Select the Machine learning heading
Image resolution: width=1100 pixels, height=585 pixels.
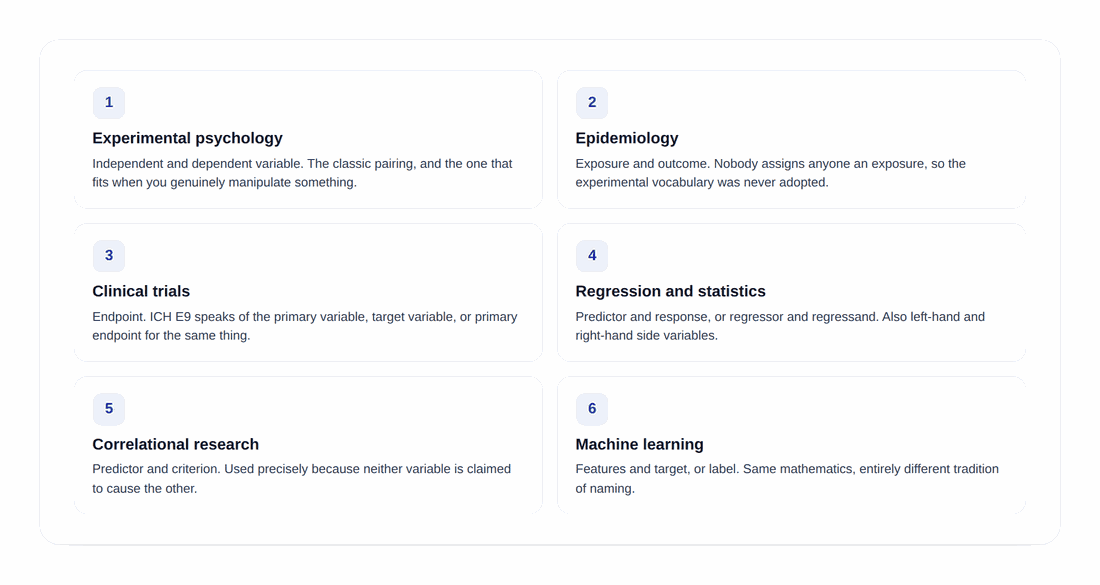pyautogui.click(x=639, y=444)
